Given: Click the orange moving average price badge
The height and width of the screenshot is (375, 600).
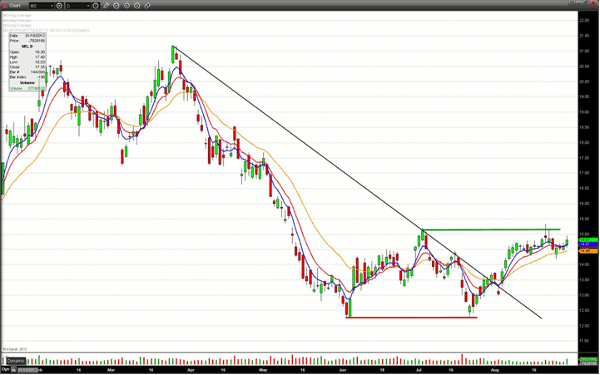Looking at the screenshot, I should point(589,251).
